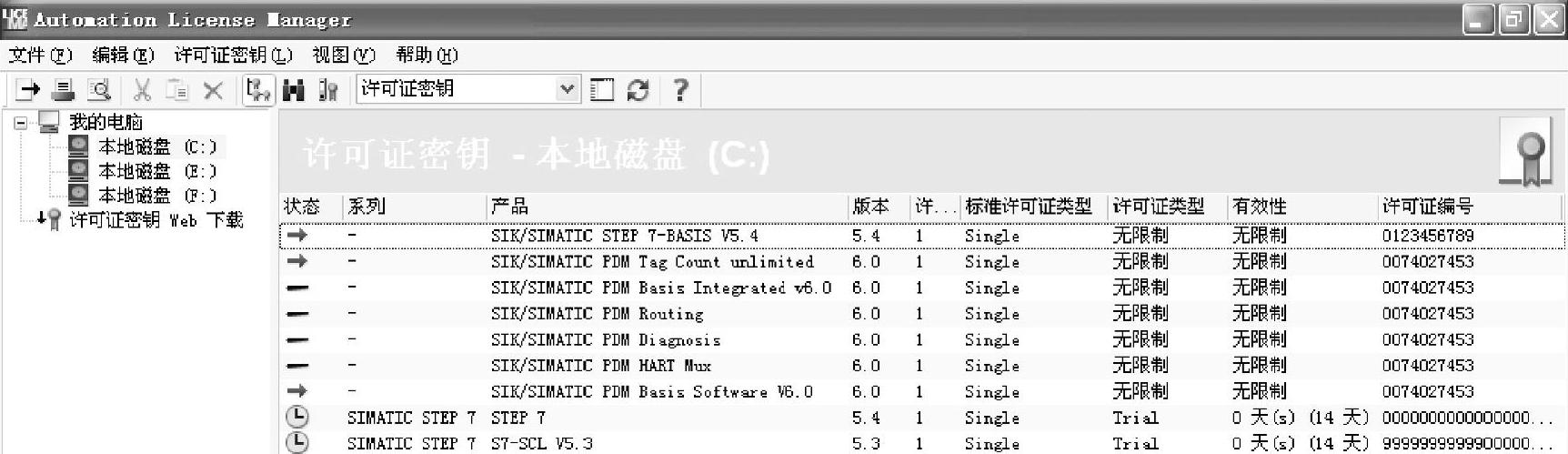Toggle the tree view toolbar icon
Image resolution: width=1568 pixels, height=454 pixels.
coord(258,89)
